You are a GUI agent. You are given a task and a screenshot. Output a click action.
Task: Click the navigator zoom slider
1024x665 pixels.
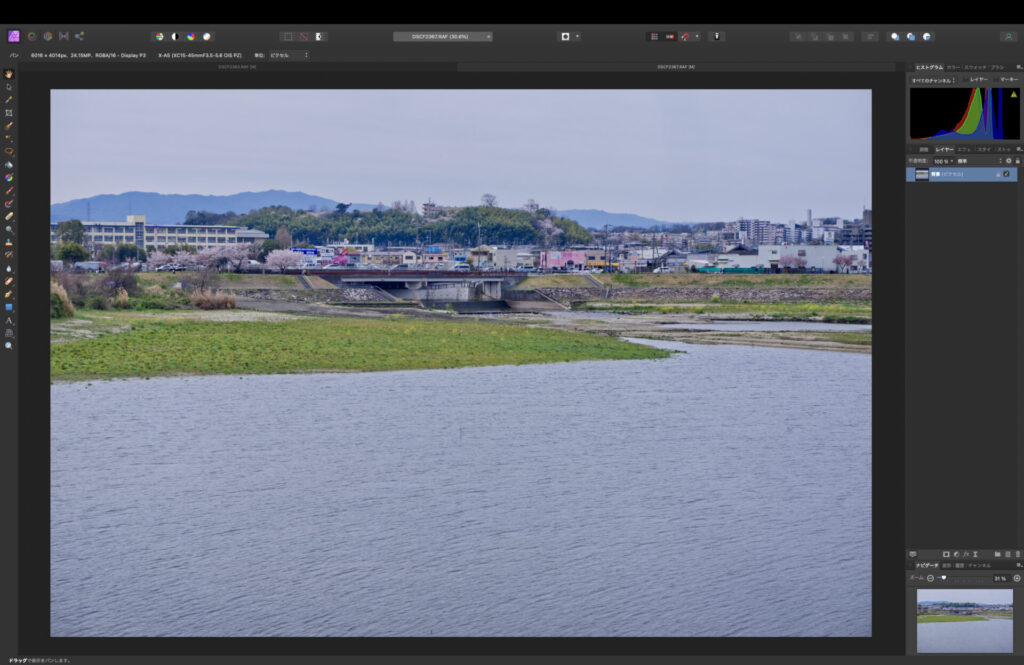pos(942,578)
